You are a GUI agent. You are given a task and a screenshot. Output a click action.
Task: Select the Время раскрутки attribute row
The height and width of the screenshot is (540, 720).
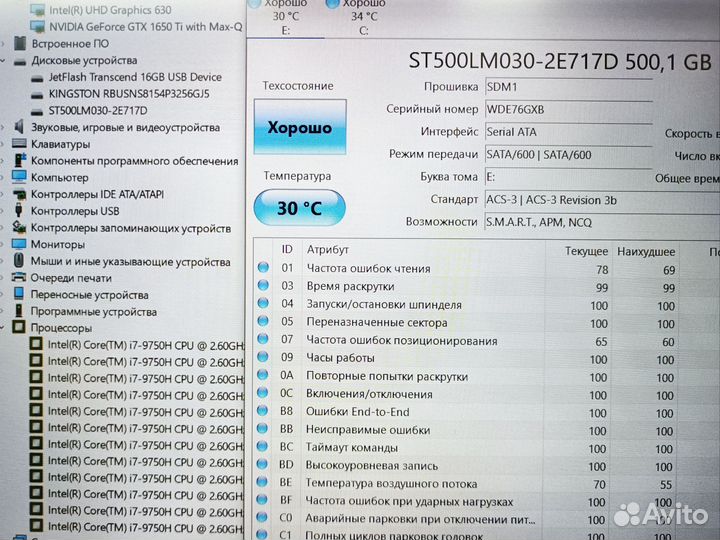point(487,287)
